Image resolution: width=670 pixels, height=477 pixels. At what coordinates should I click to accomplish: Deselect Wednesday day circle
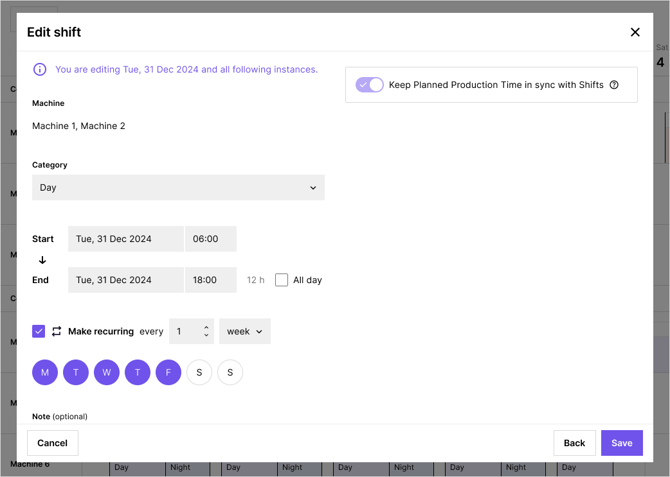[107, 372]
